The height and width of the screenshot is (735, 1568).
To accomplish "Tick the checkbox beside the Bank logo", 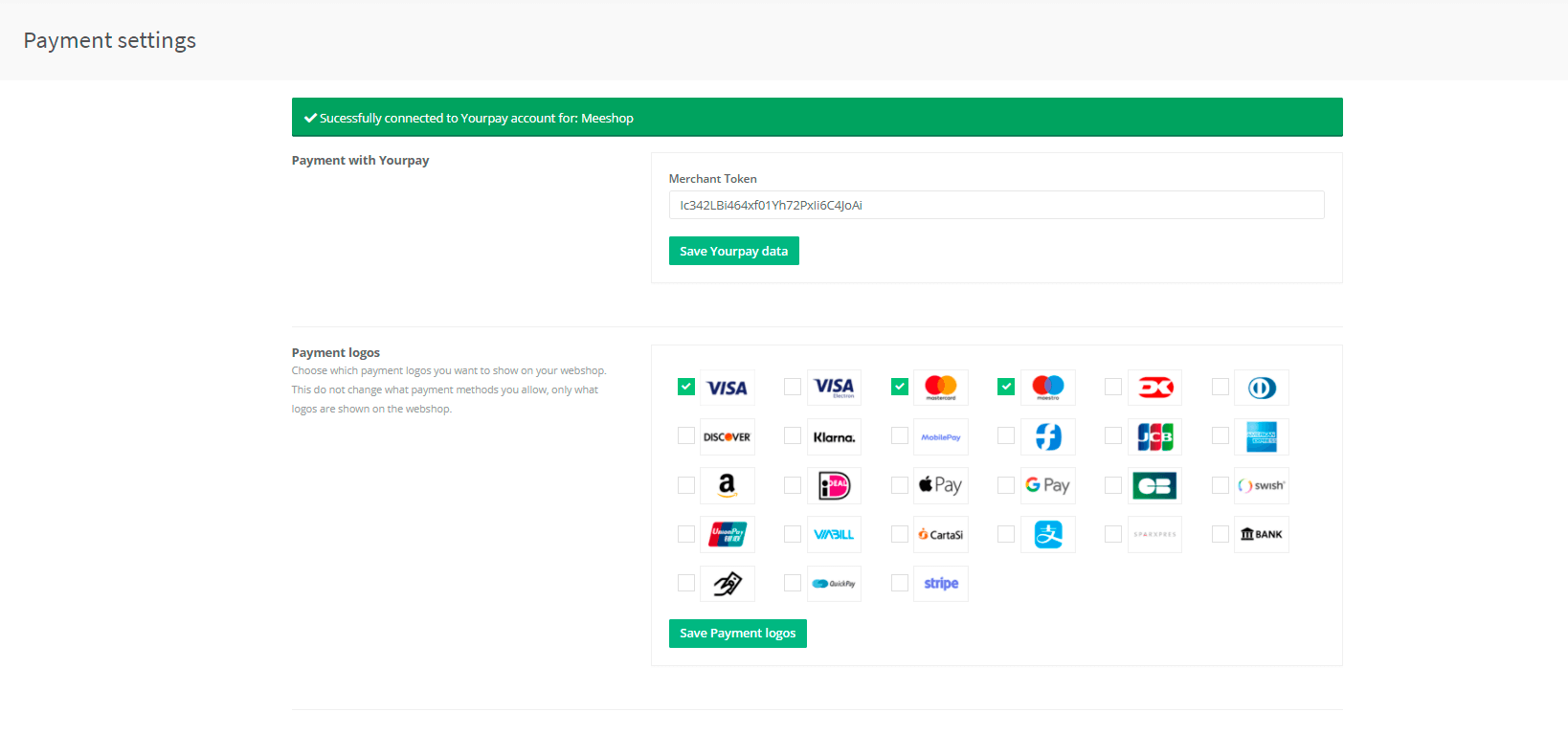I will coord(1221,534).
